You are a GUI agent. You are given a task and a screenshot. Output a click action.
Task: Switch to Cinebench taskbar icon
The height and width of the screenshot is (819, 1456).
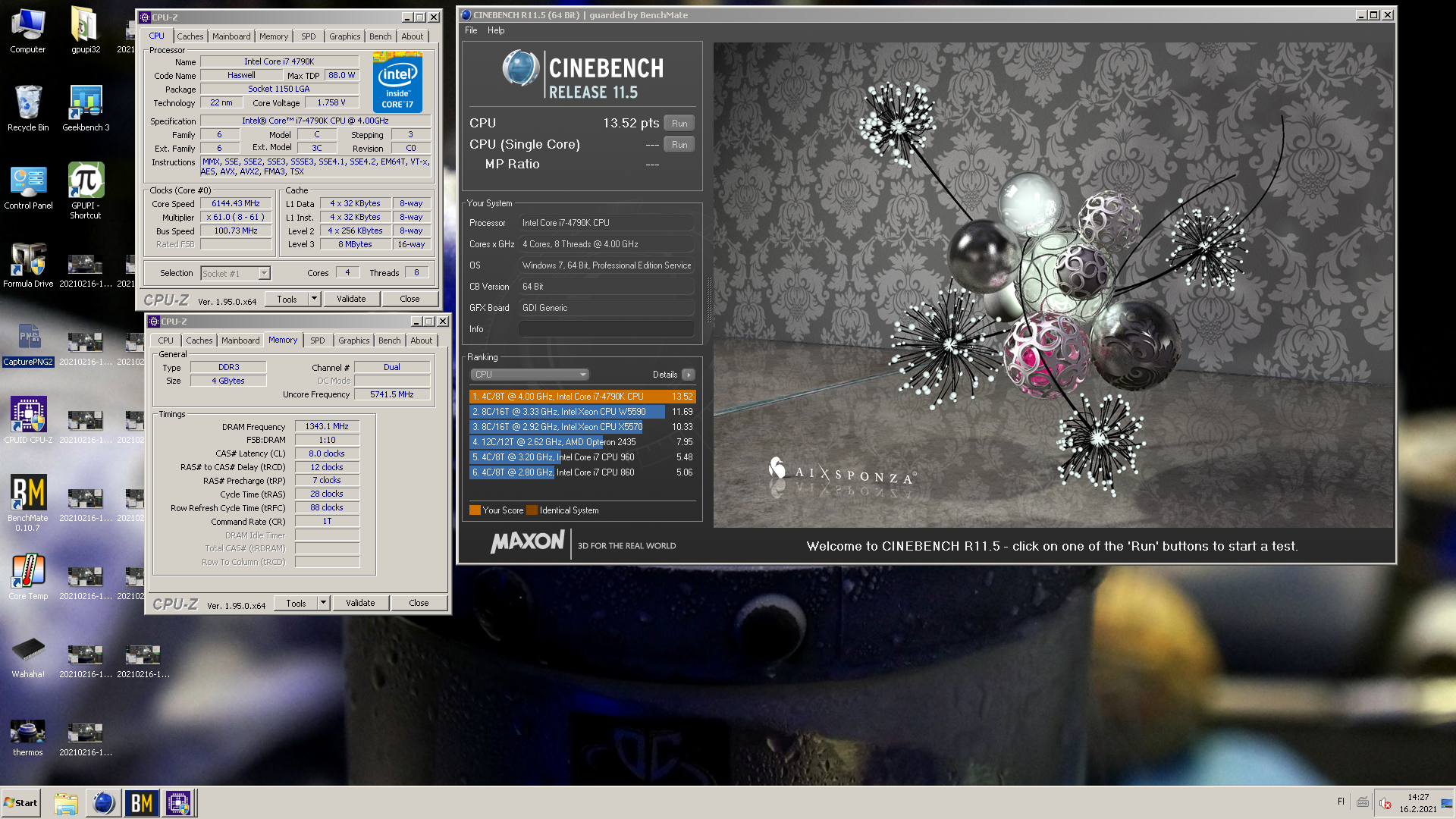pos(103,803)
